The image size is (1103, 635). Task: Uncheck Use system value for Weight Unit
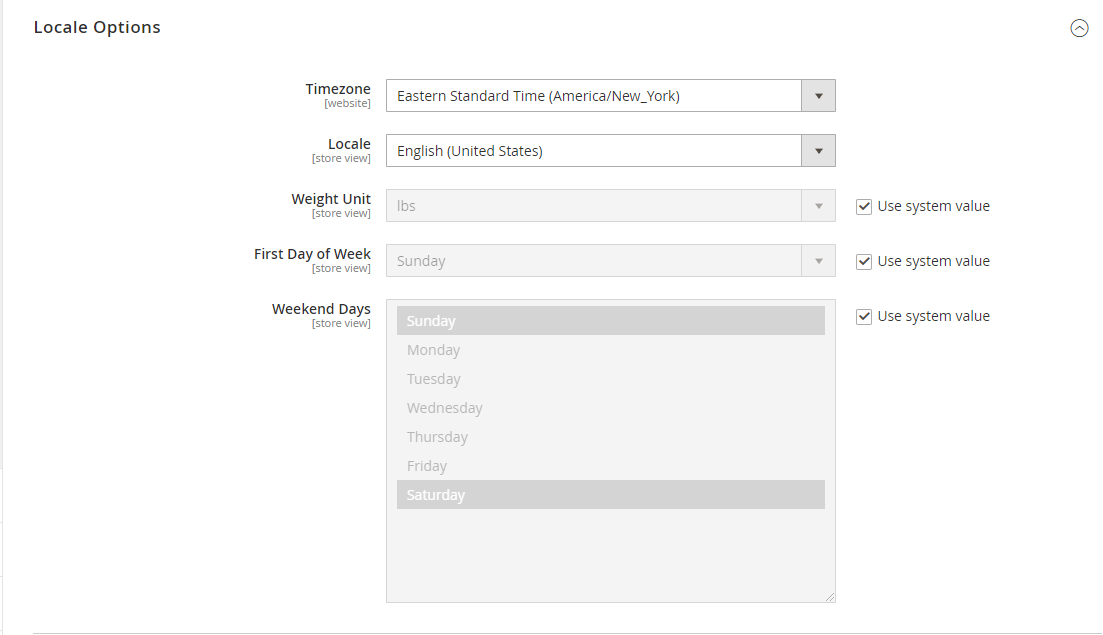(863, 206)
